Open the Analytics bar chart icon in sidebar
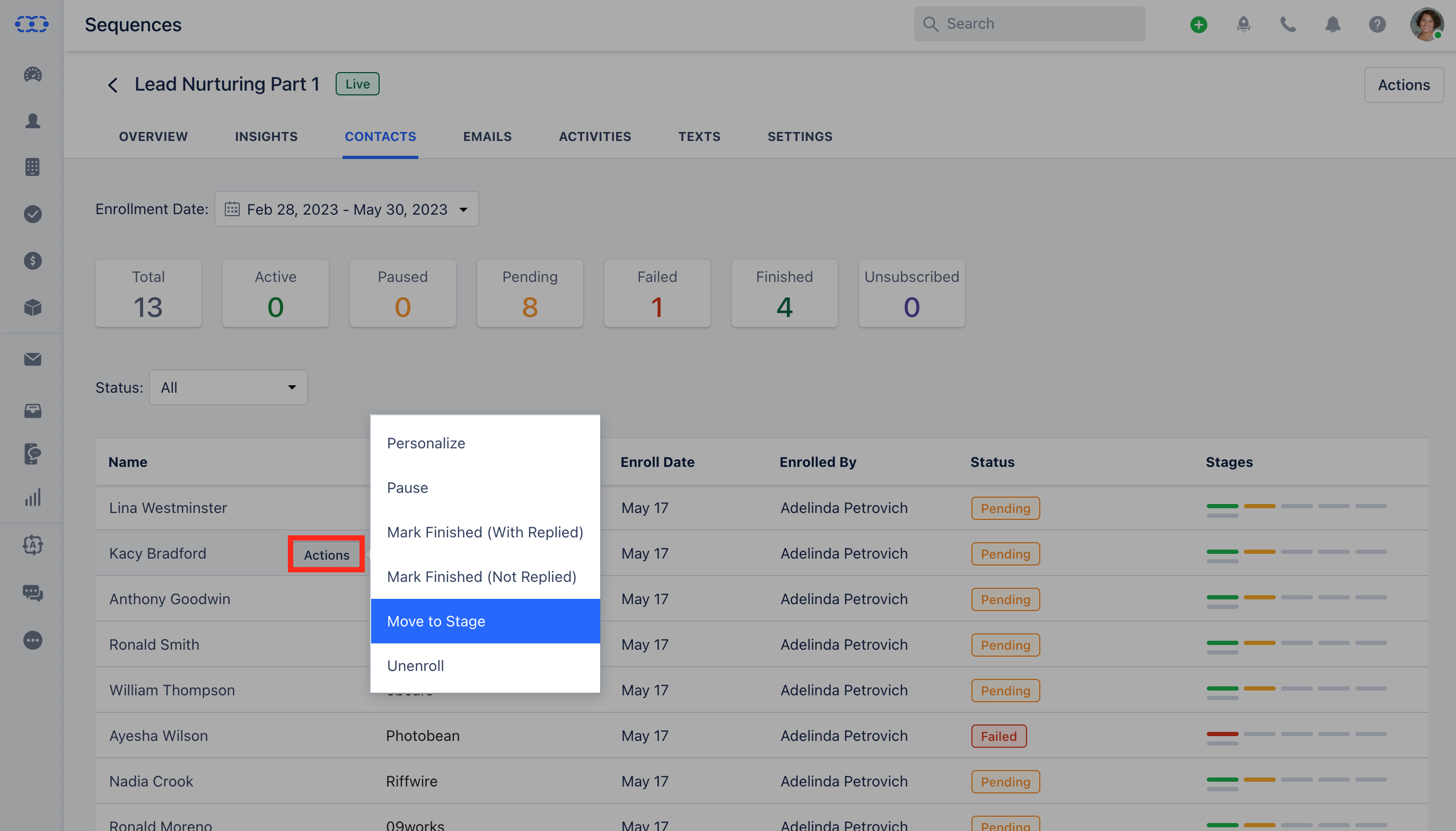This screenshot has height=831, width=1456. click(32, 497)
